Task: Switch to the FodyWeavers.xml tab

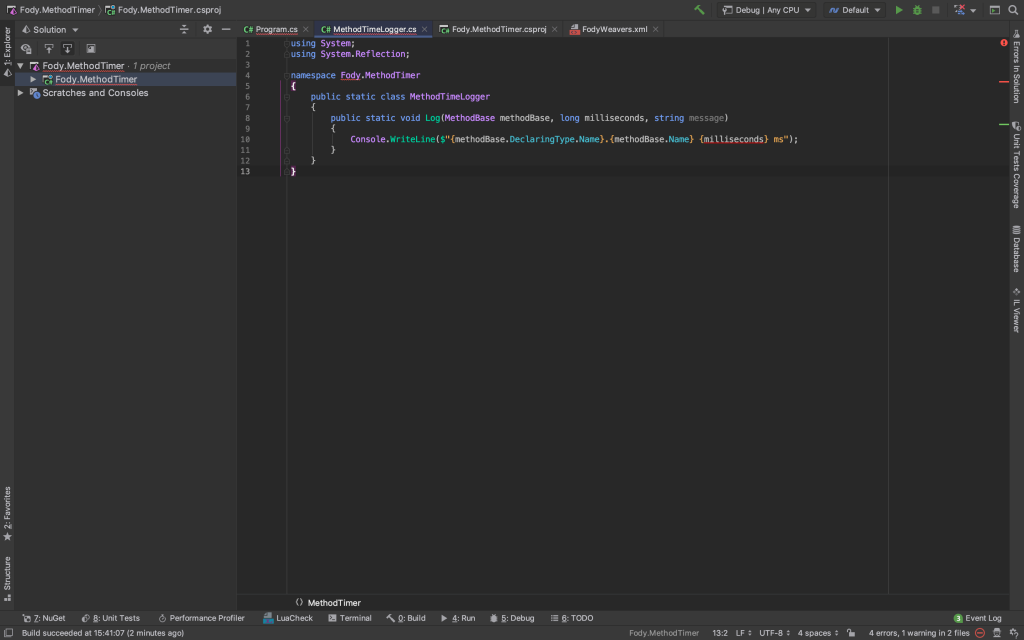Action: [x=614, y=29]
